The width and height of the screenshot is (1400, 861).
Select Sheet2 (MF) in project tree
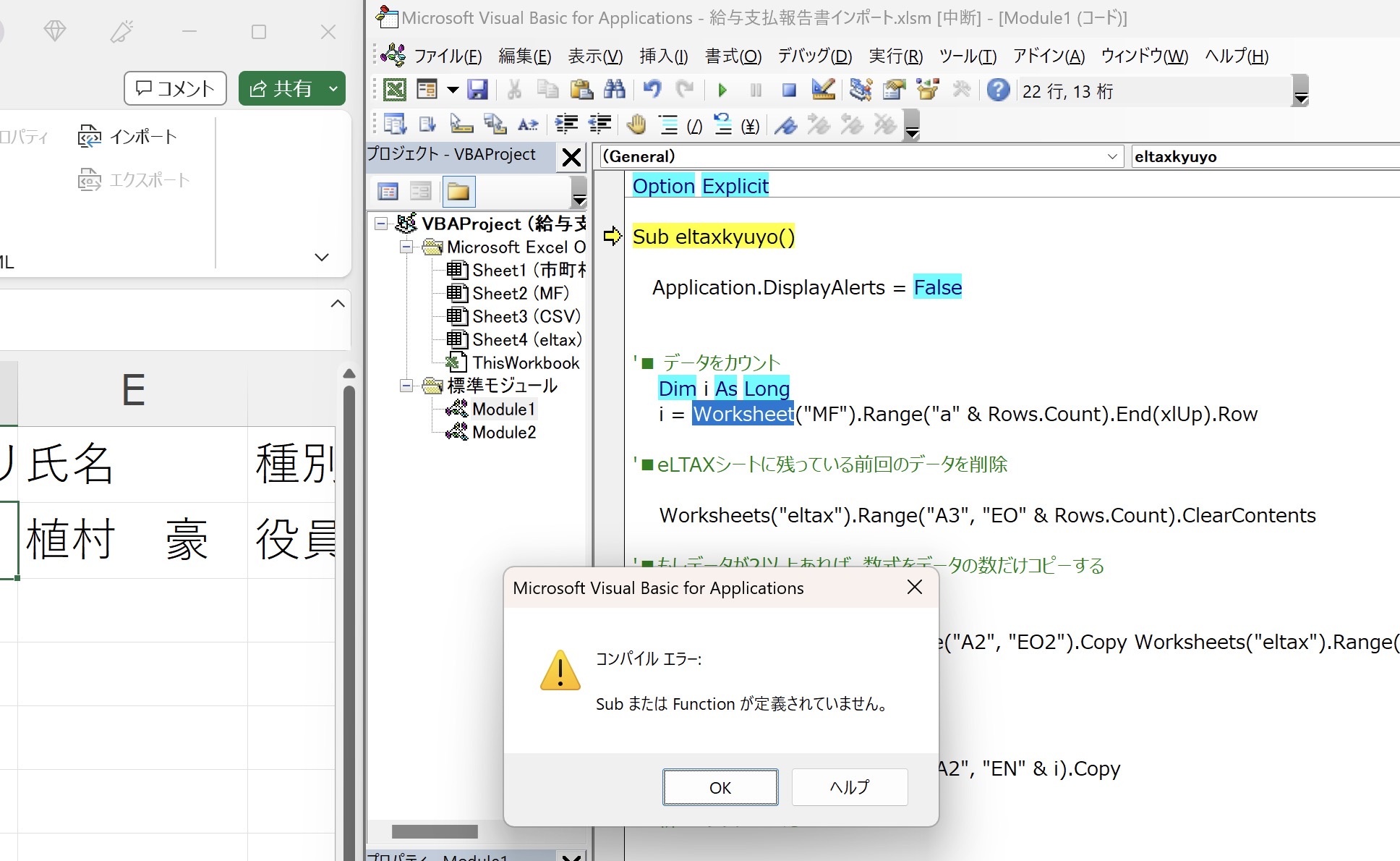(x=521, y=293)
